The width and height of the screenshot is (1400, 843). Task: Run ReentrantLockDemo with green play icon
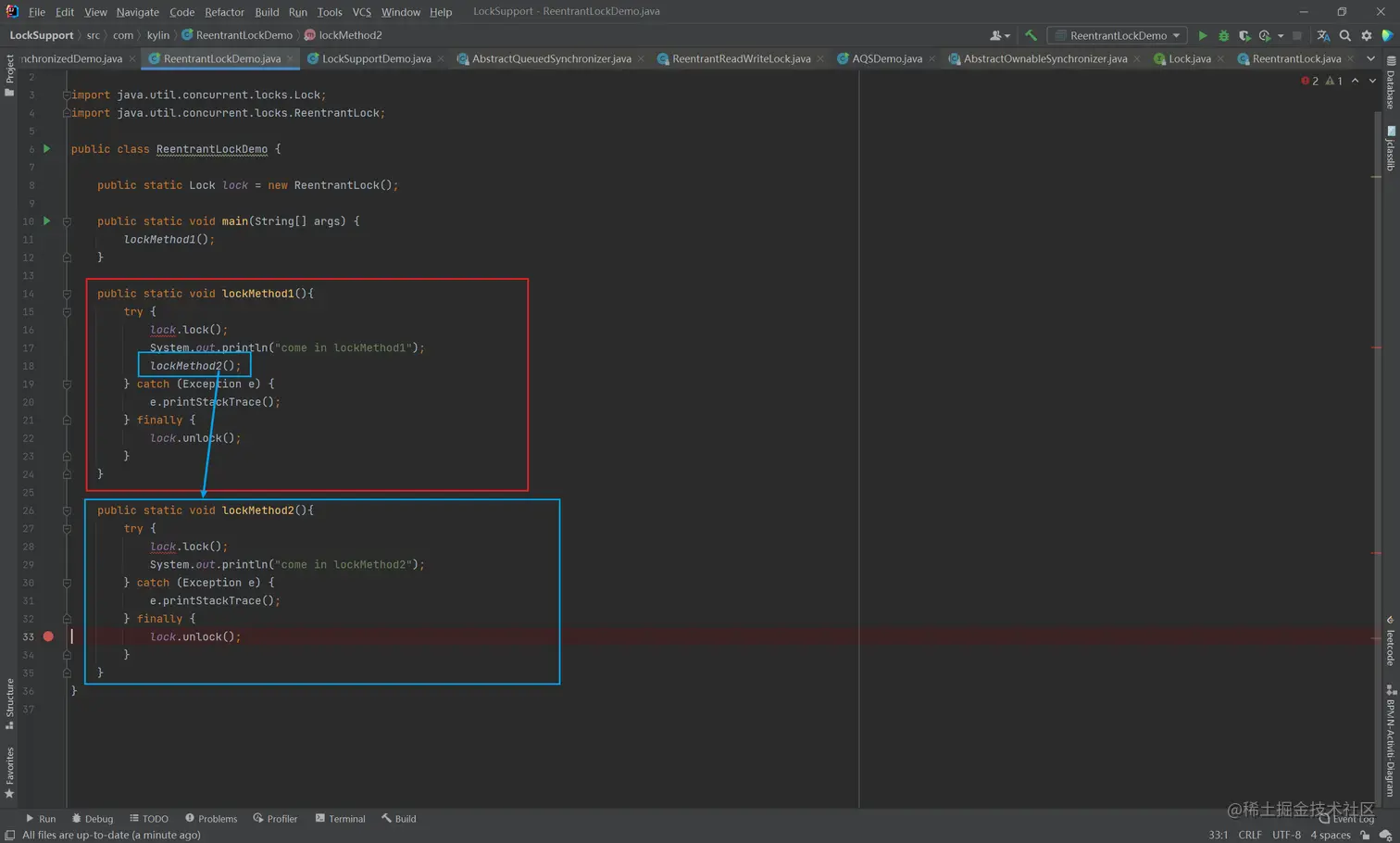(x=1202, y=35)
